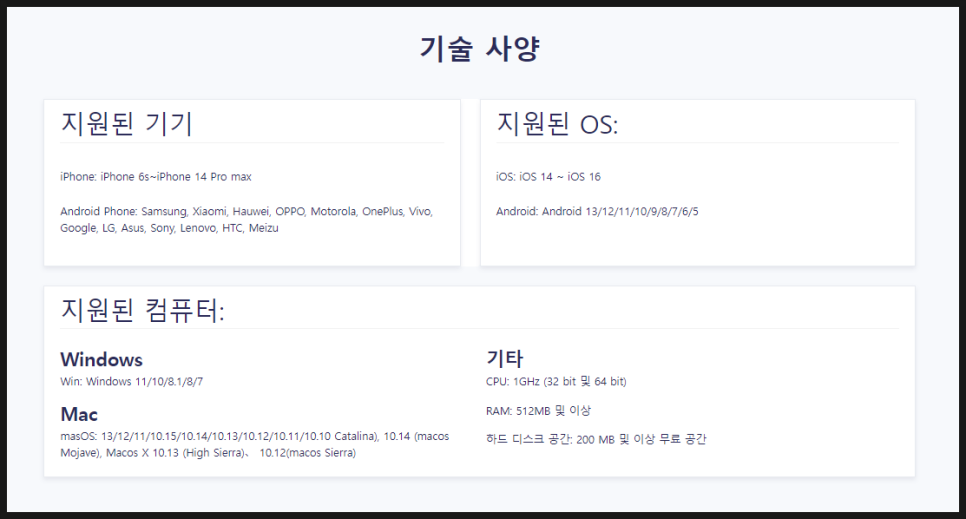This screenshot has width=966, height=519.
Task: Select the CPU: 1GHz requirement line
Action: click(556, 382)
